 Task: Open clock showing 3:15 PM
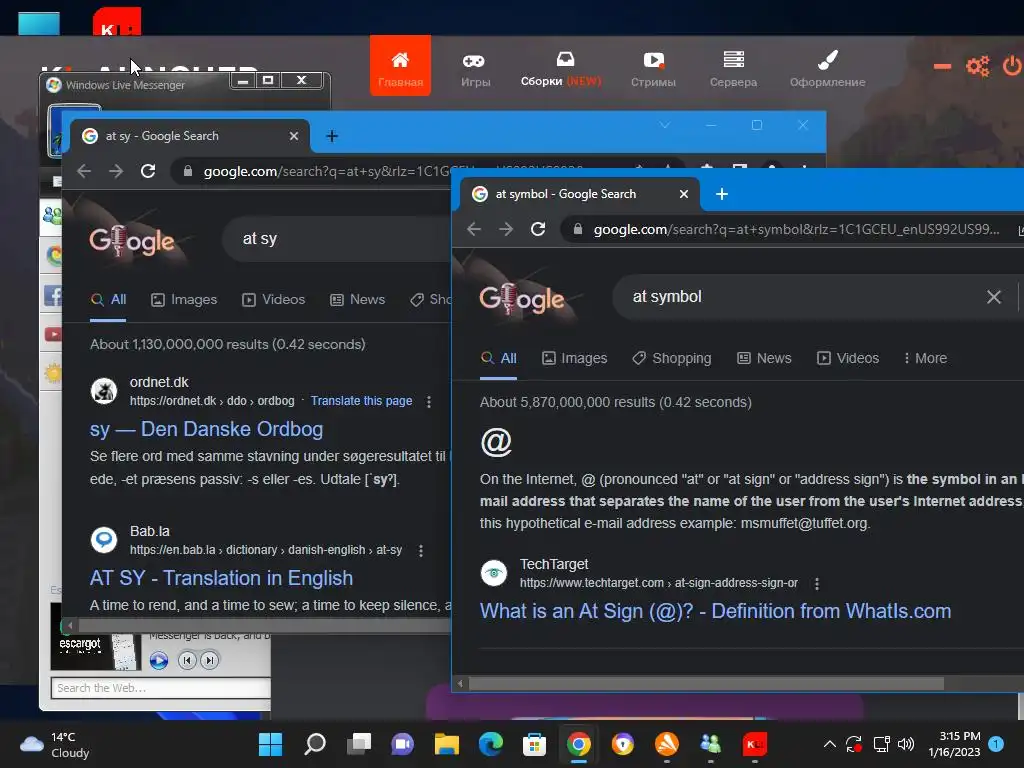955,744
